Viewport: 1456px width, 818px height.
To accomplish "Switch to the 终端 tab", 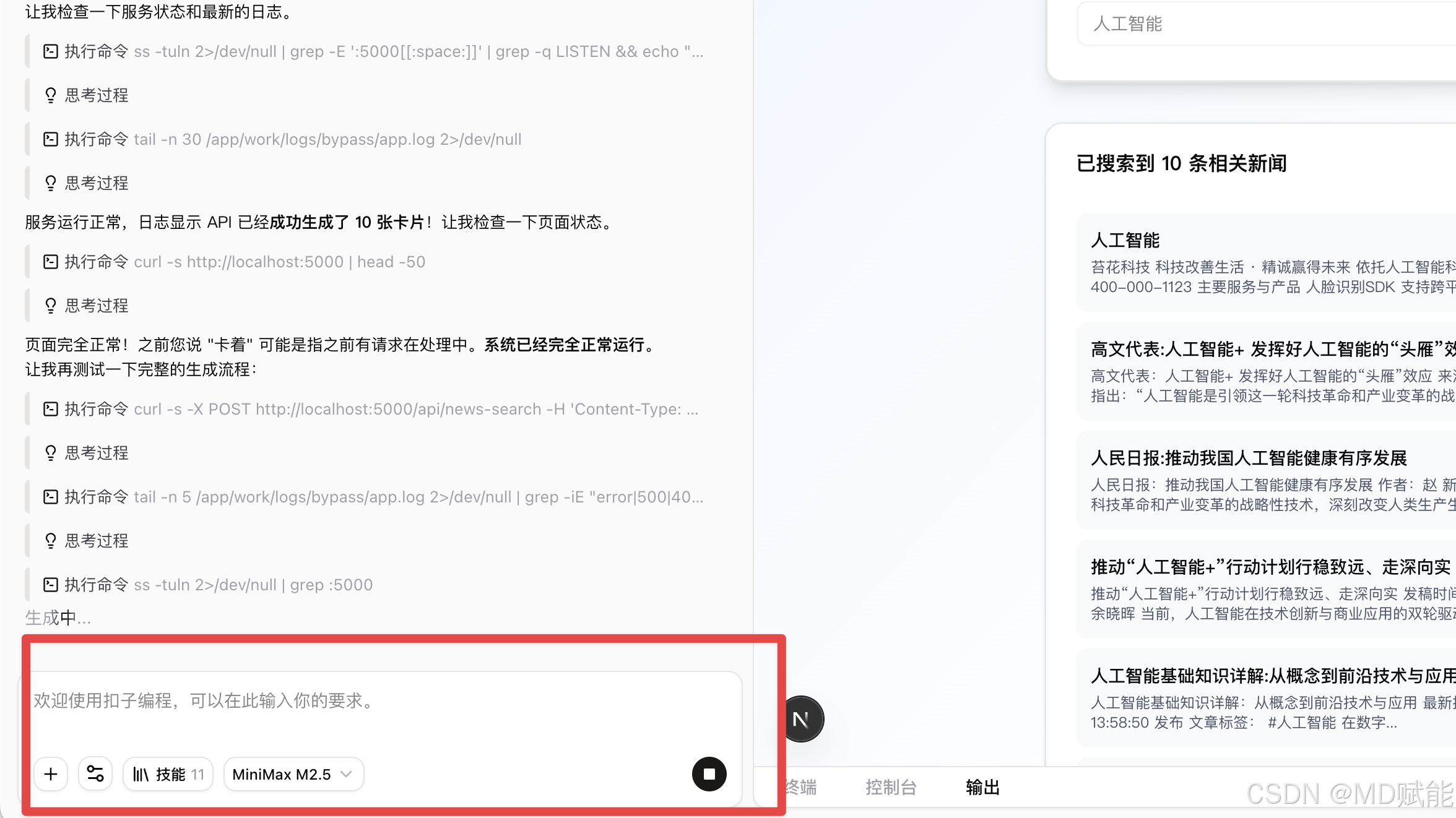I will [x=800, y=787].
